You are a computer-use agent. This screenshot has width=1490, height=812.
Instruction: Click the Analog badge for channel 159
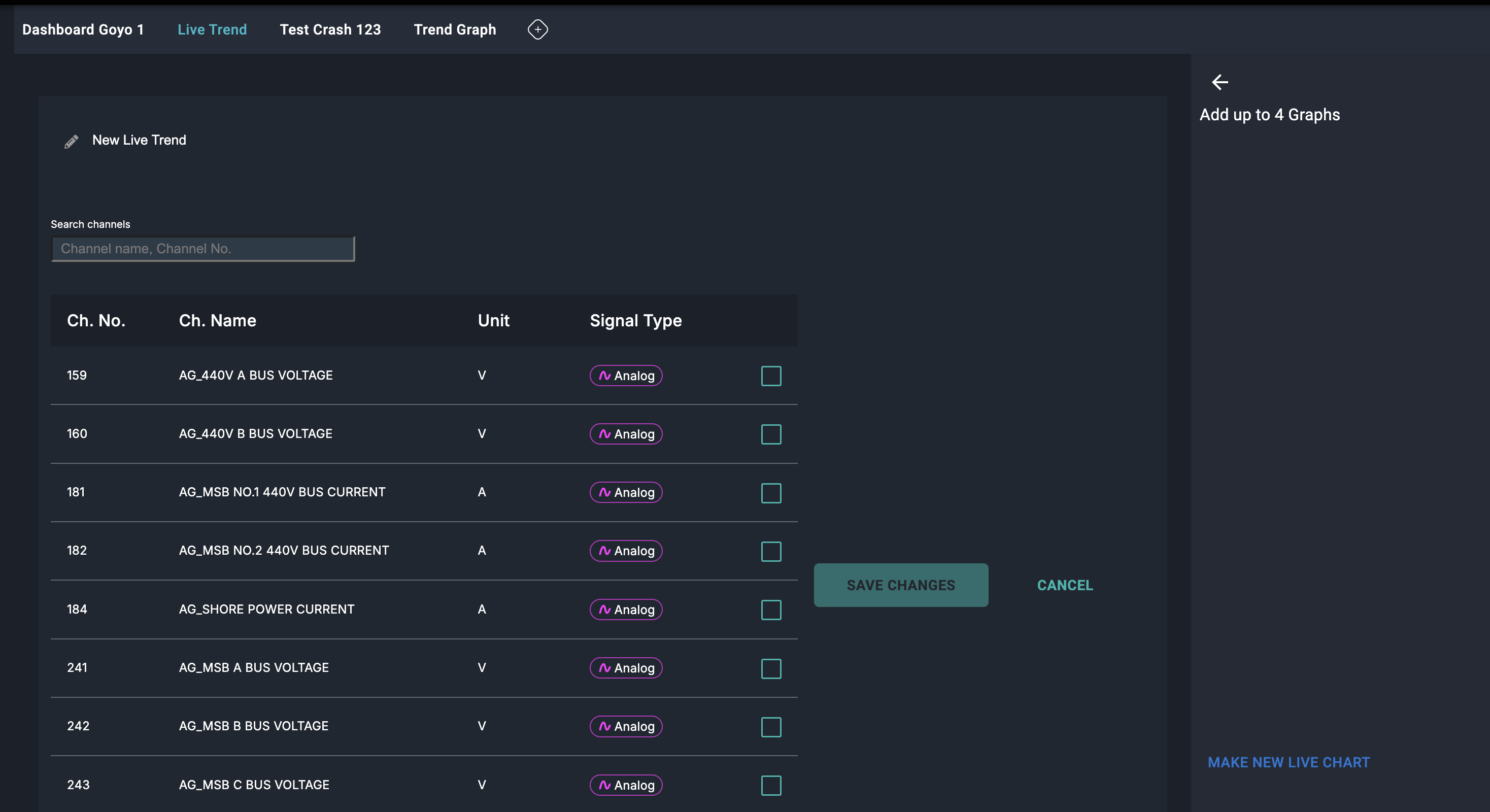626,376
